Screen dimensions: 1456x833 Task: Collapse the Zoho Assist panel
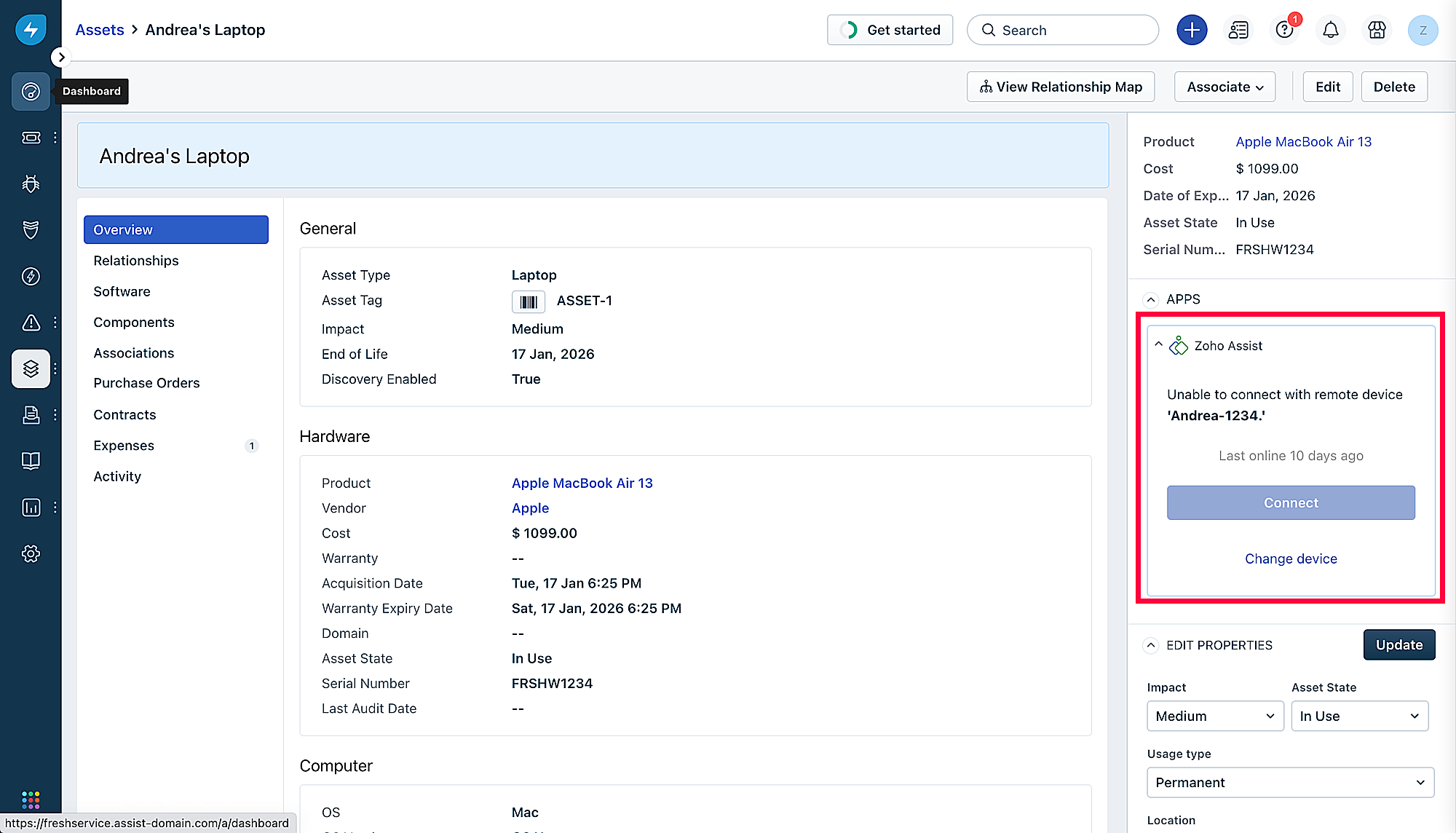(1158, 345)
